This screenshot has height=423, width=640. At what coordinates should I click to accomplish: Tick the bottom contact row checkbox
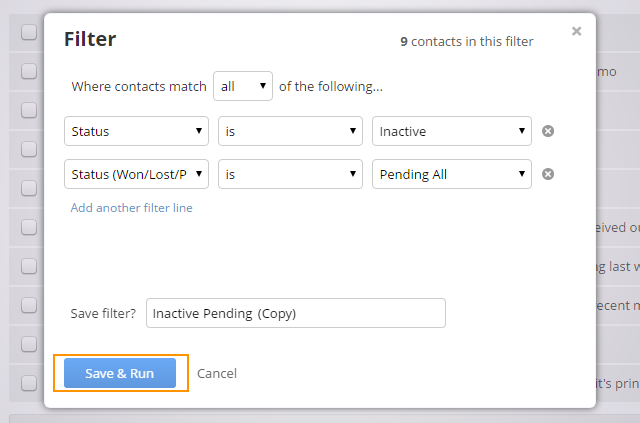pos(29,383)
